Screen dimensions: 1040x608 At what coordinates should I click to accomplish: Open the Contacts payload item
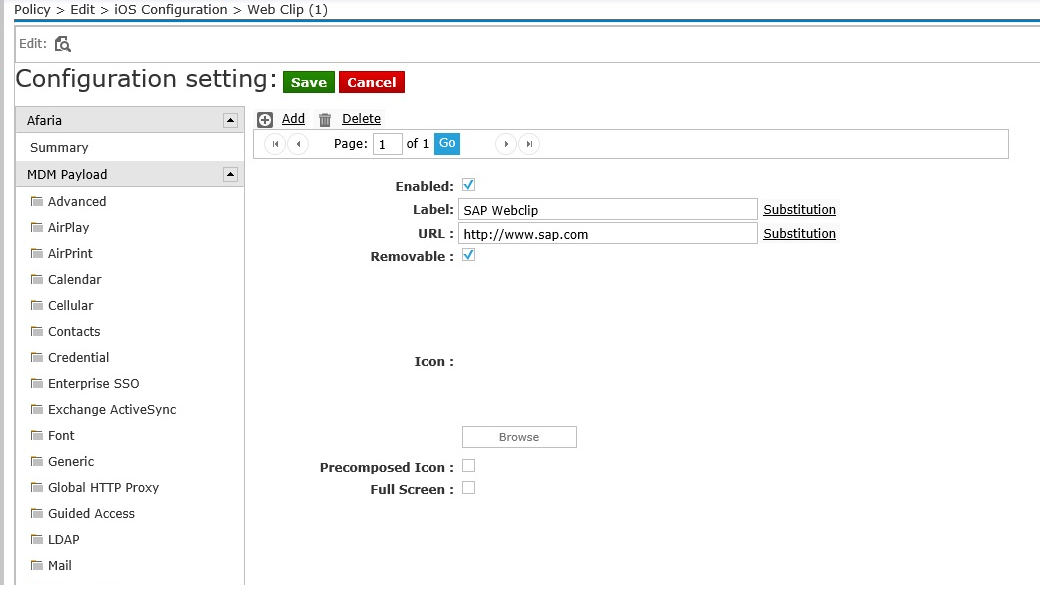click(x=74, y=332)
